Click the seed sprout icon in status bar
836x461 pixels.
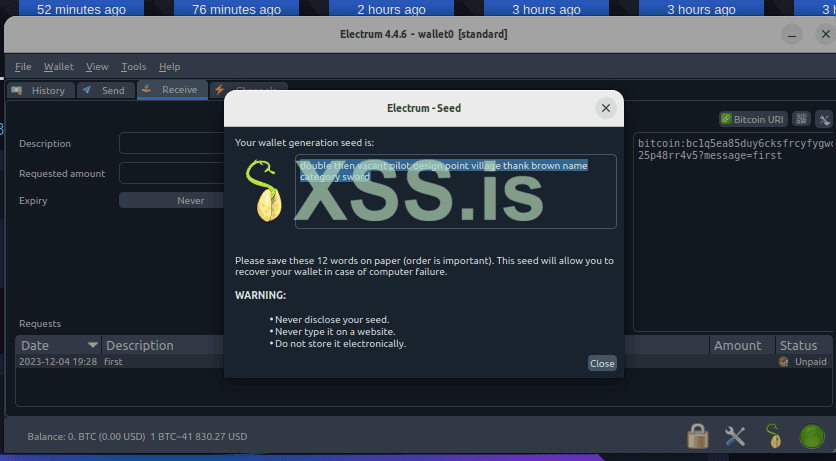click(x=774, y=436)
